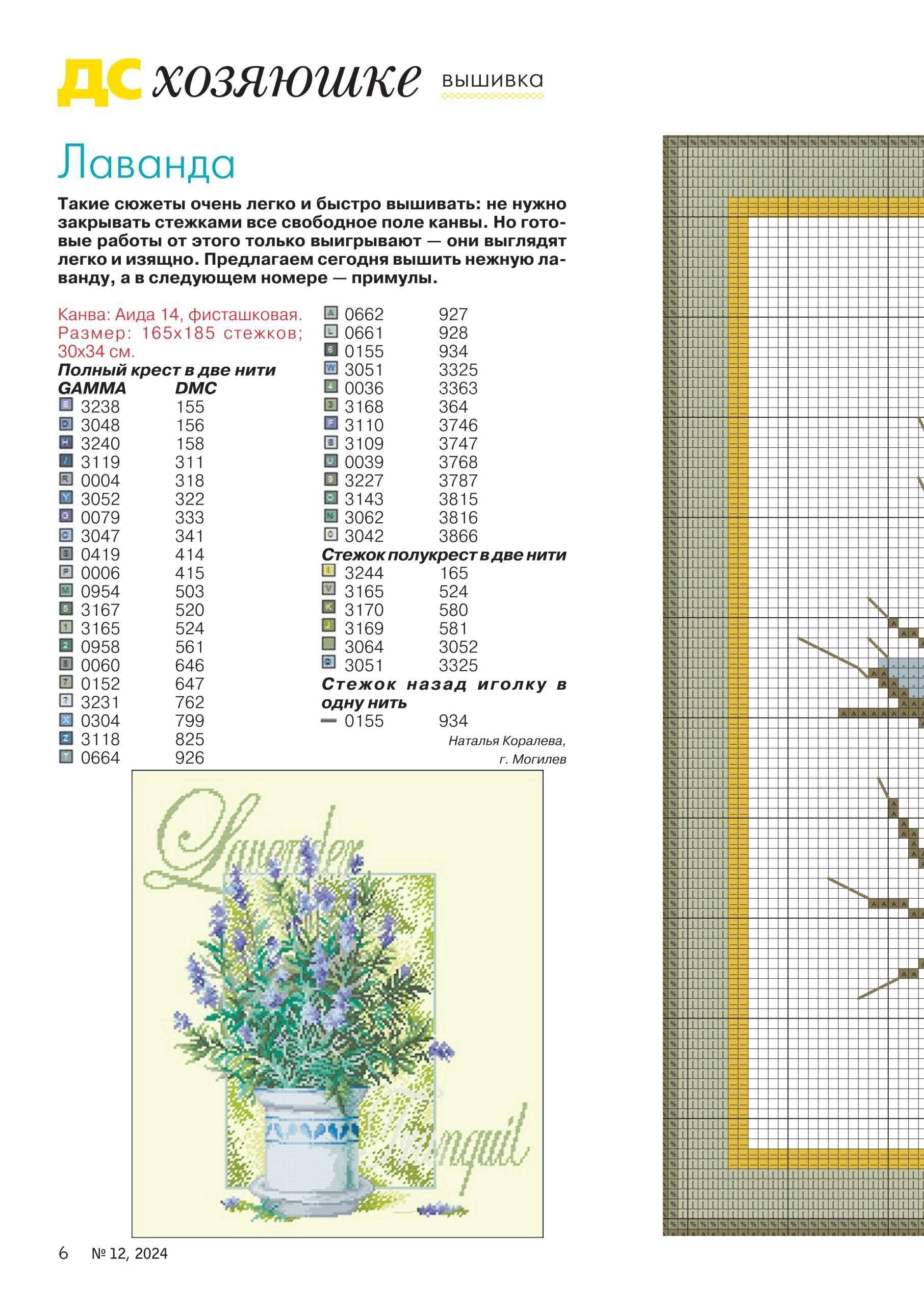Click the DMC value '3787'

pyautogui.click(x=458, y=480)
